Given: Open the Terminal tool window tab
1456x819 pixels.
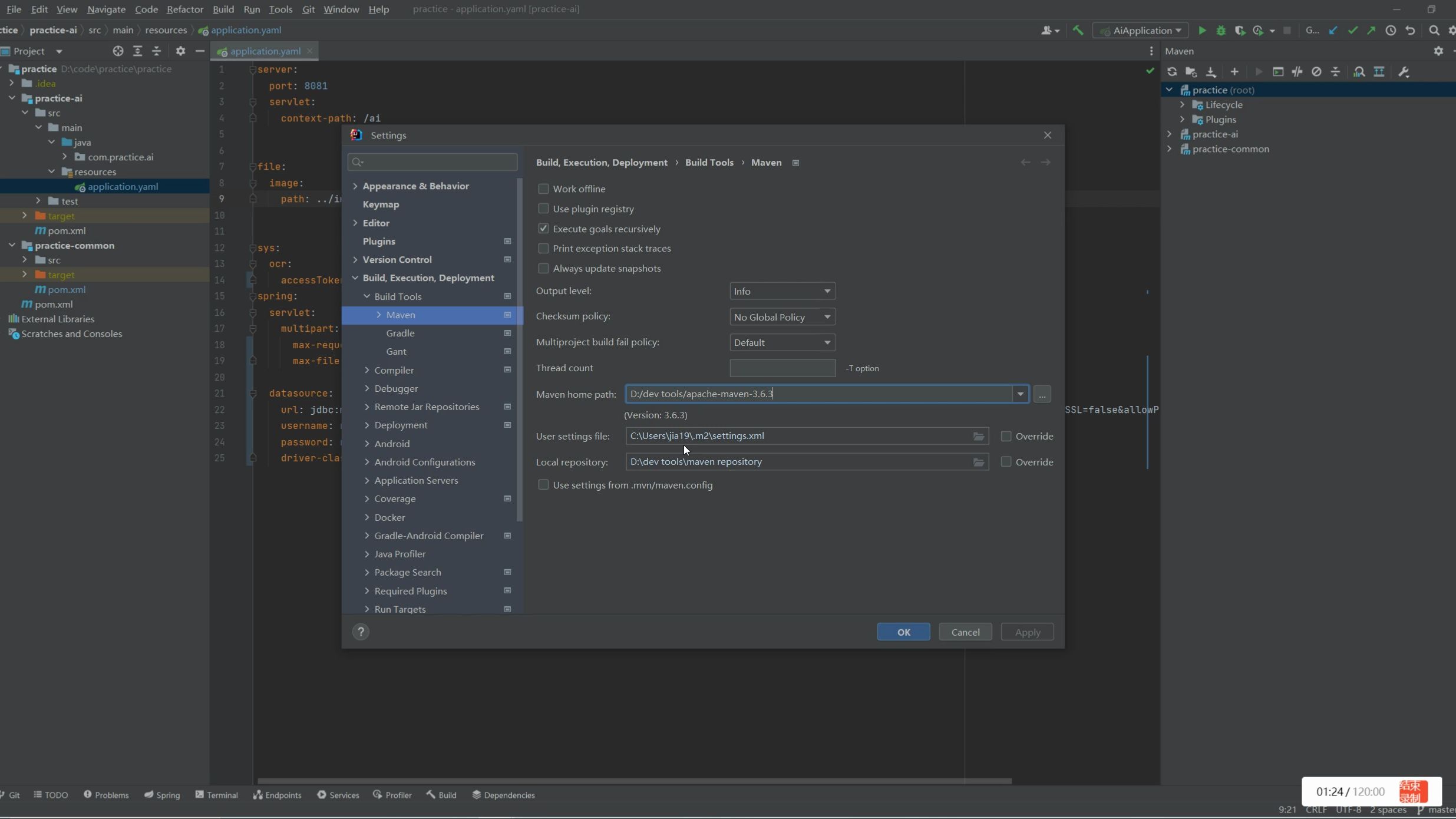Looking at the screenshot, I should point(216,795).
